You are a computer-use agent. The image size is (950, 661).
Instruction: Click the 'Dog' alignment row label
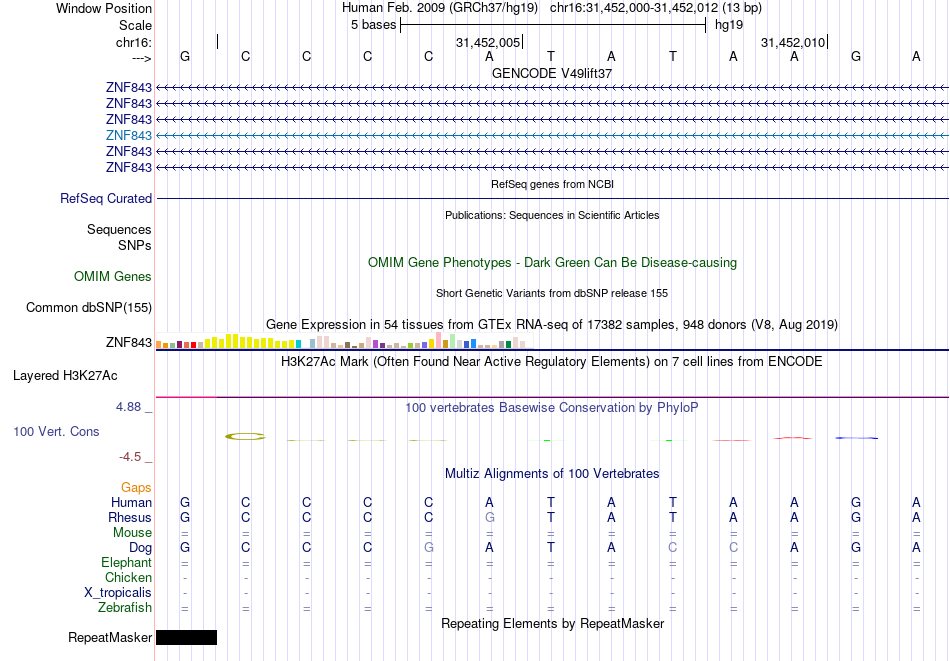(x=141, y=548)
